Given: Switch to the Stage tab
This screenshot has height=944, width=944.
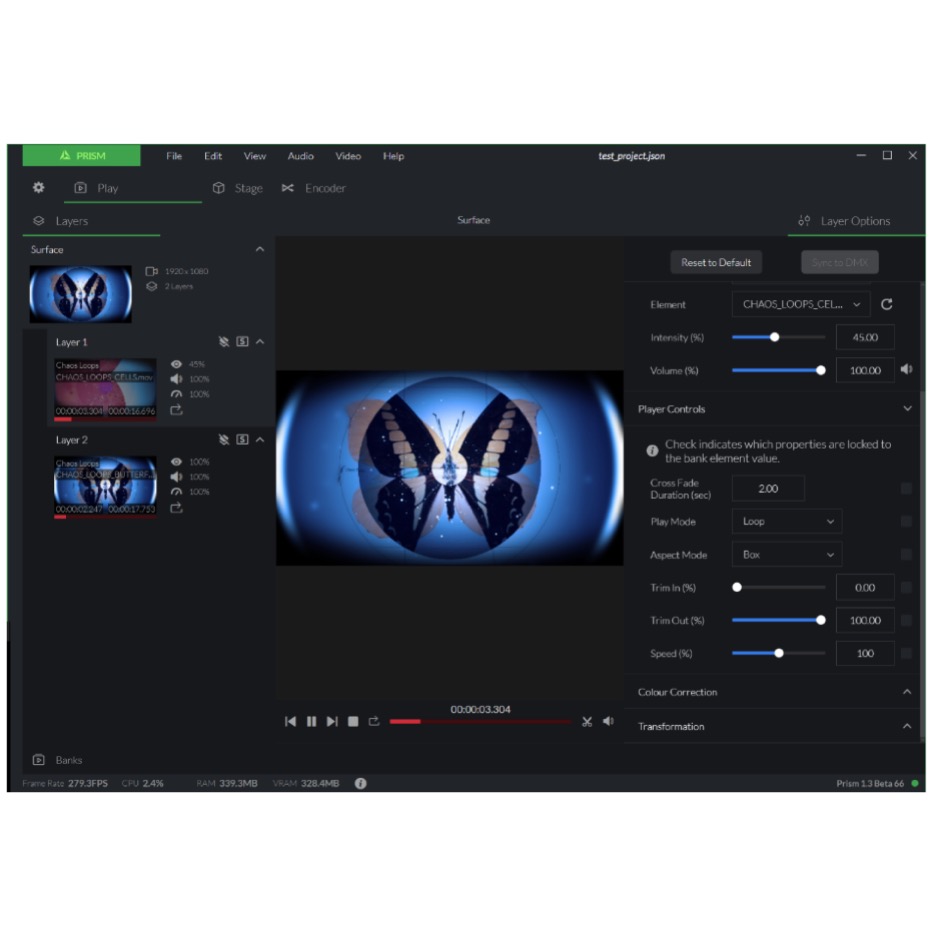Looking at the screenshot, I should tap(238, 188).
